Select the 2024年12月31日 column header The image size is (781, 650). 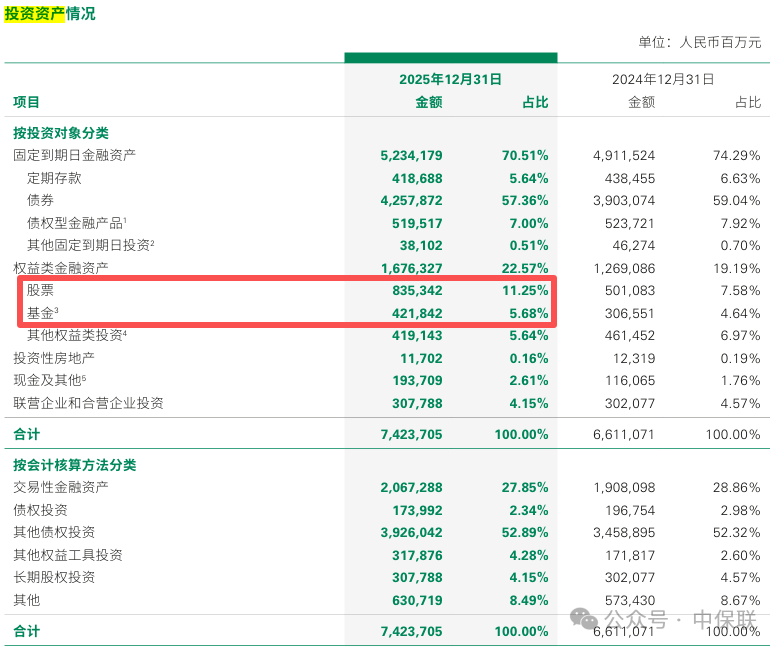[663, 78]
